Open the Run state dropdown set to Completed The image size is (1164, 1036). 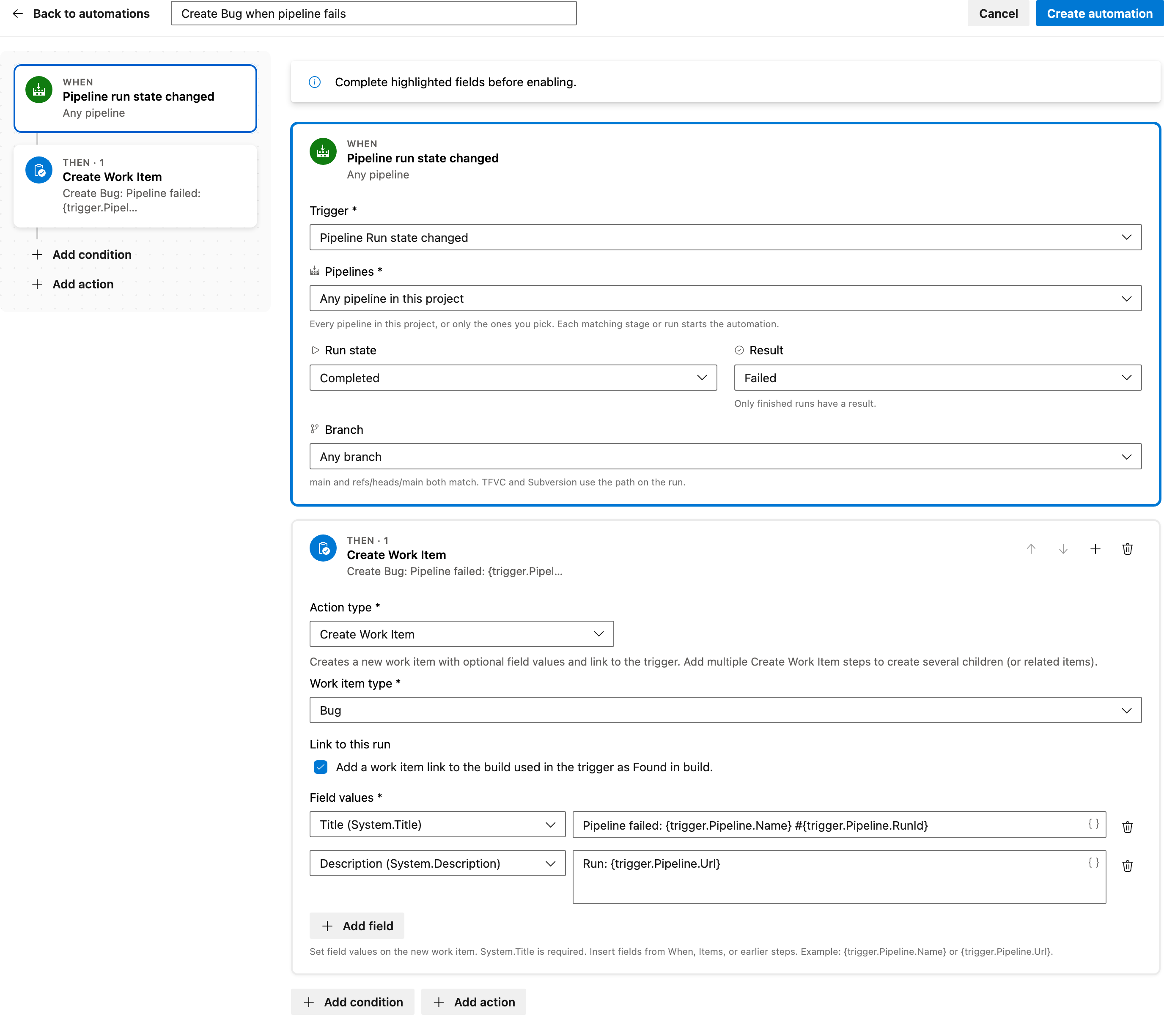click(513, 378)
